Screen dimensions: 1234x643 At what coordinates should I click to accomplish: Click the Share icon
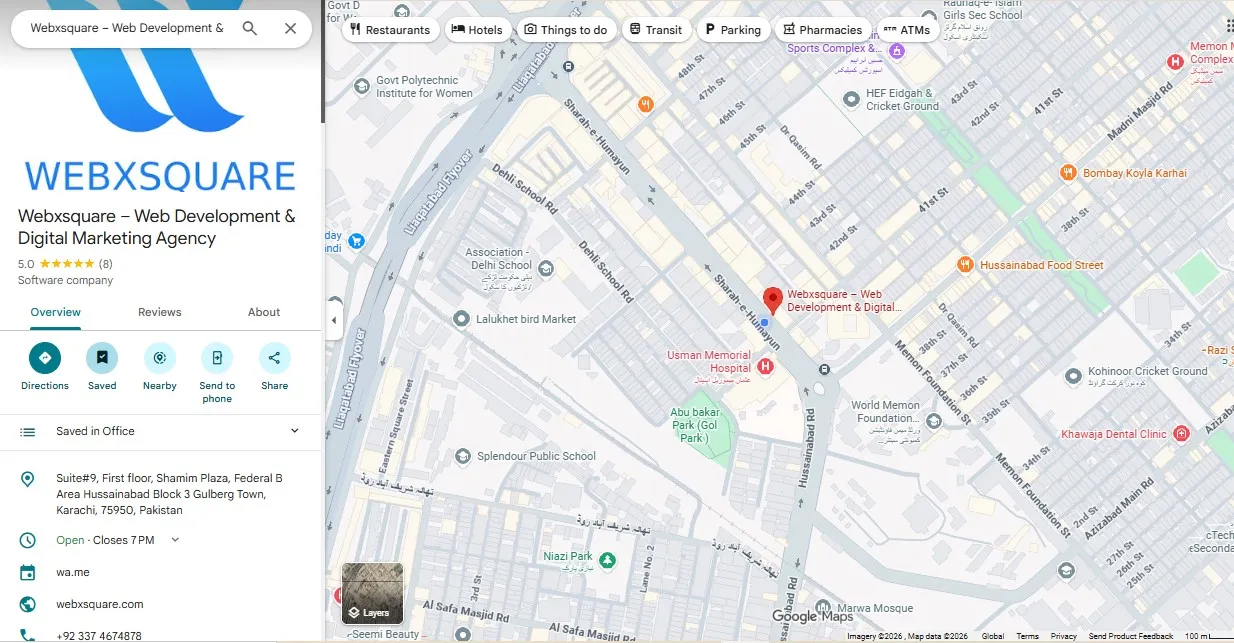point(274,358)
